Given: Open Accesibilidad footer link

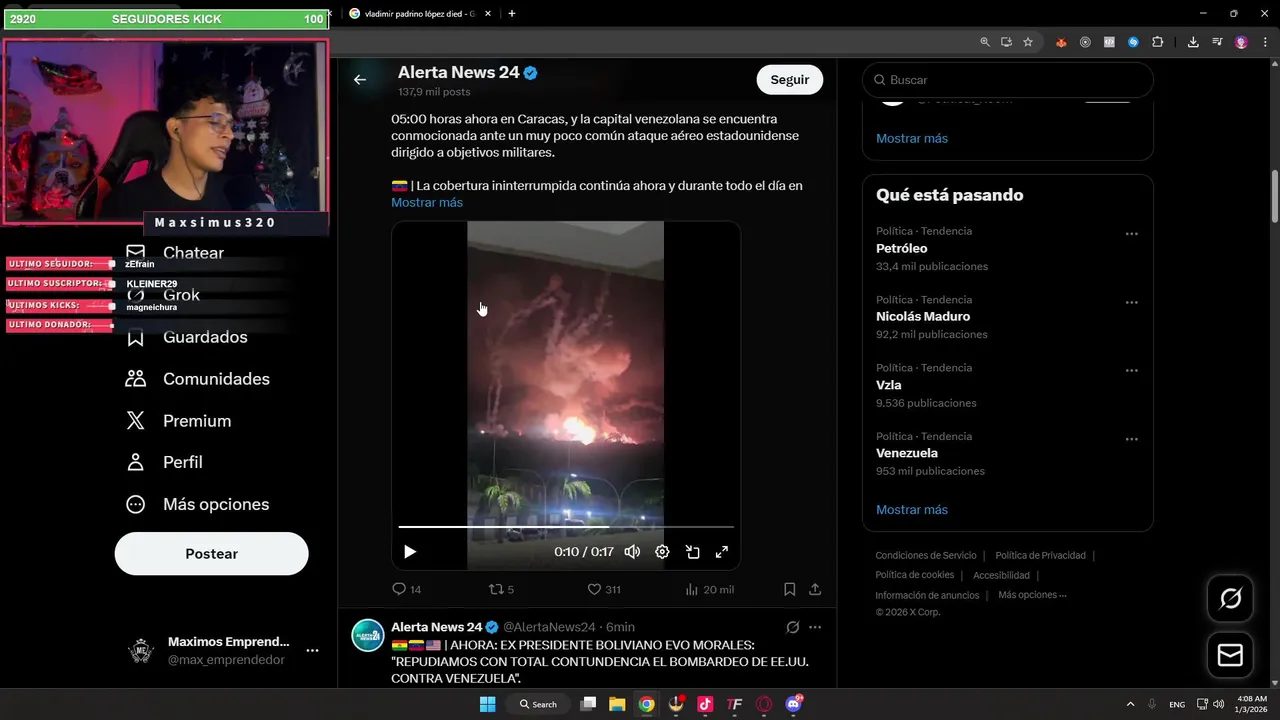Looking at the screenshot, I should 1001,575.
